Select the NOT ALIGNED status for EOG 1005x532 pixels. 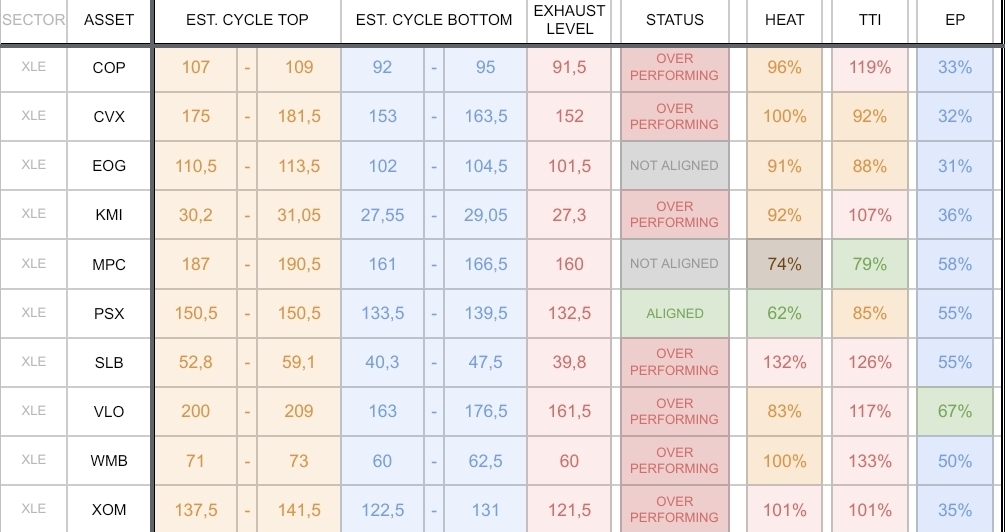(675, 165)
